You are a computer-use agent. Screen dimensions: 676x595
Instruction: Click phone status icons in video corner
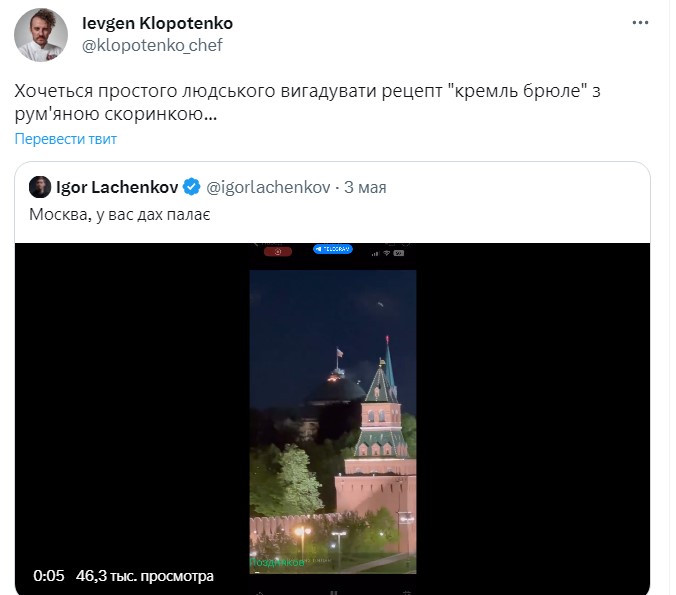tap(386, 253)
